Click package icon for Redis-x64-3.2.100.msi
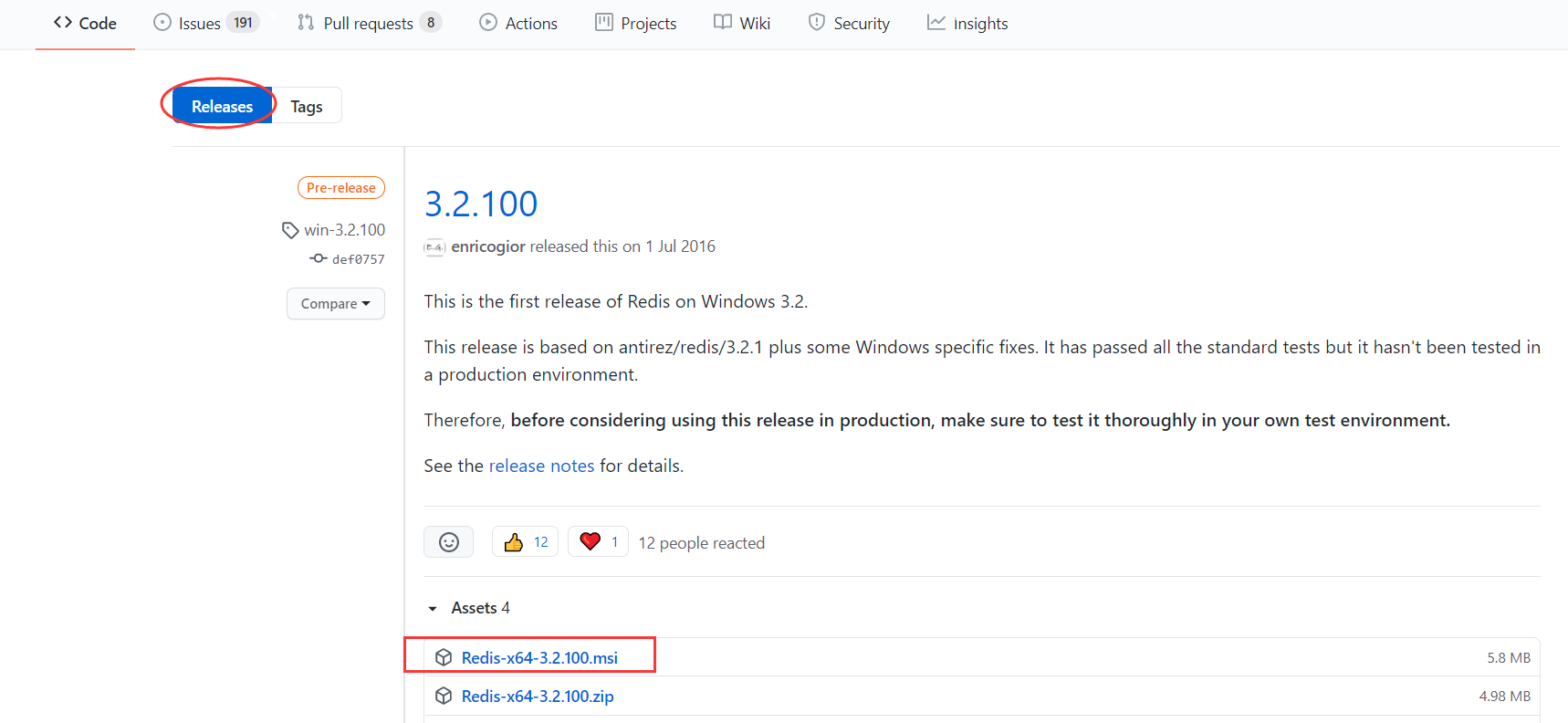This screenshot has width=1568, height=723. pos(444,657)
